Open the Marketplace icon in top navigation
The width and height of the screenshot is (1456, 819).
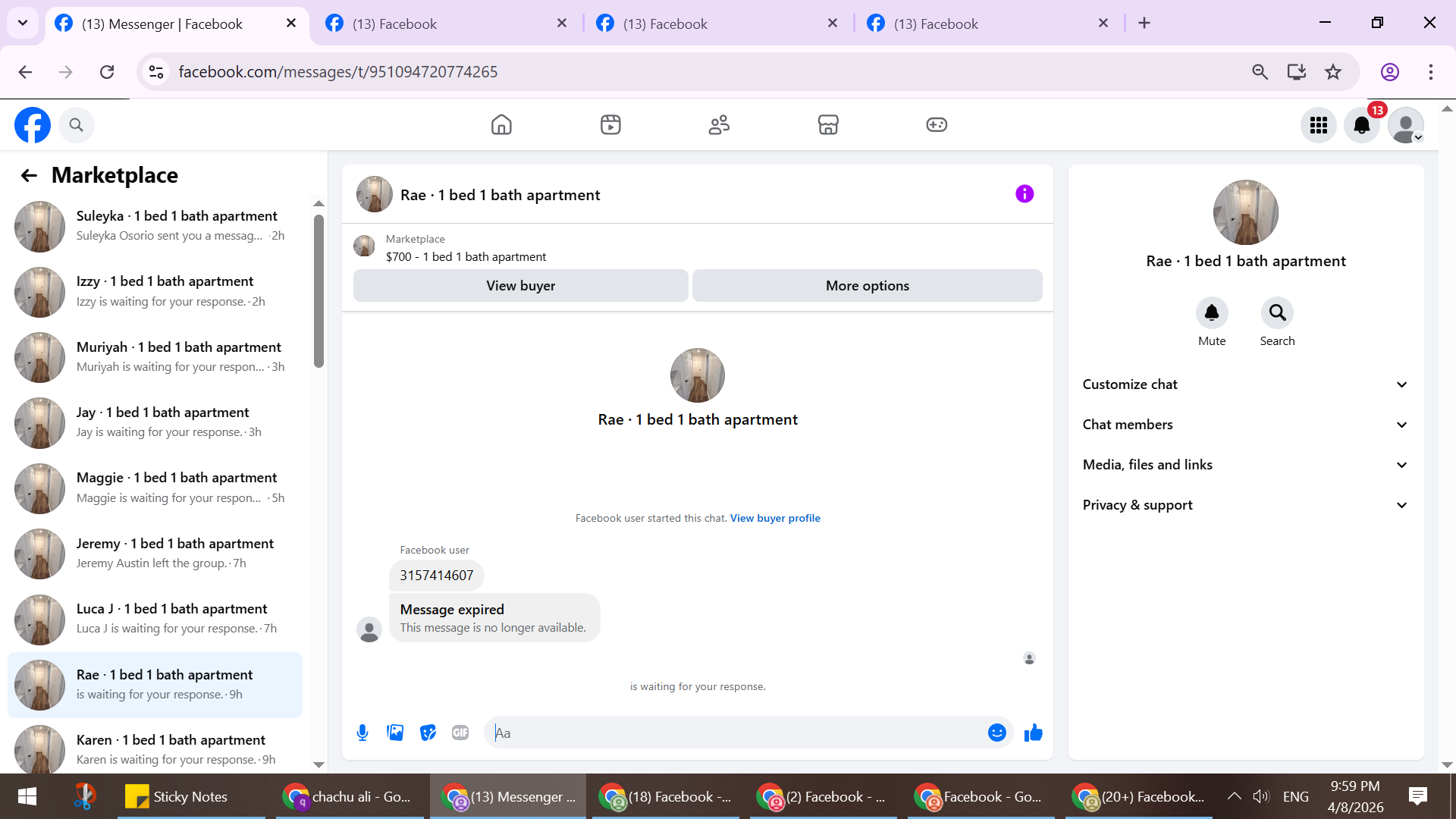point(827,125)
